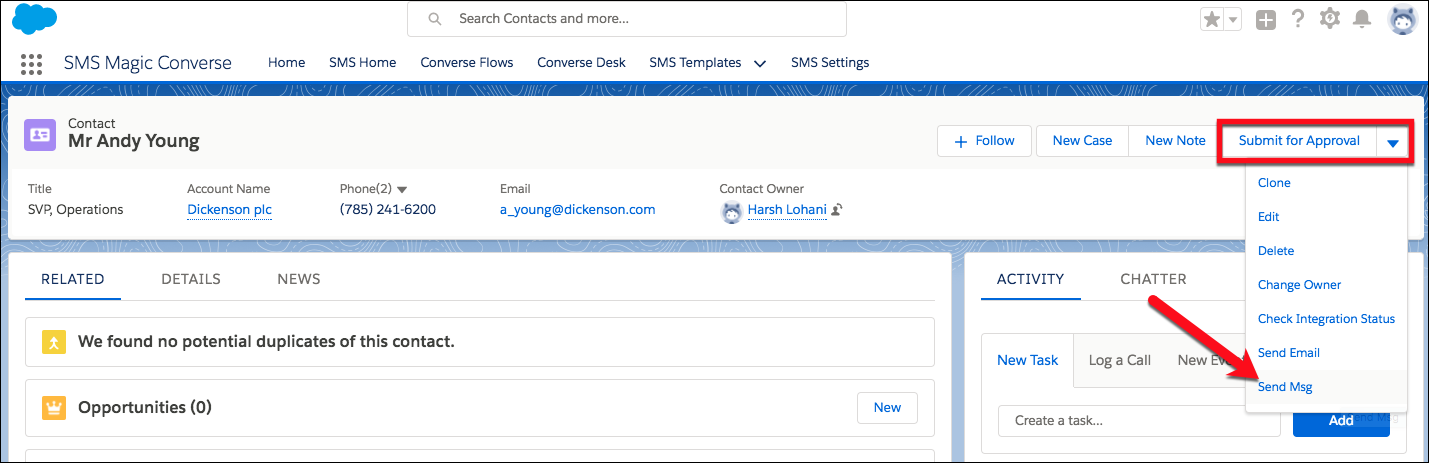The height and width of the screenshot is (463, 1429).
Task: Click the New Case button
Action: 1082,141
